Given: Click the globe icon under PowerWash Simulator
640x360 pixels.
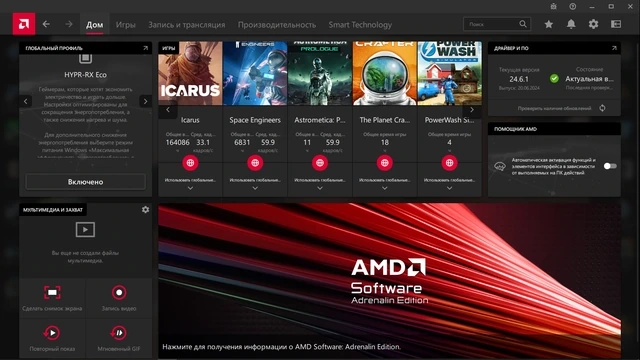Looking at the screenshot, I should click(x=449, y=163).
